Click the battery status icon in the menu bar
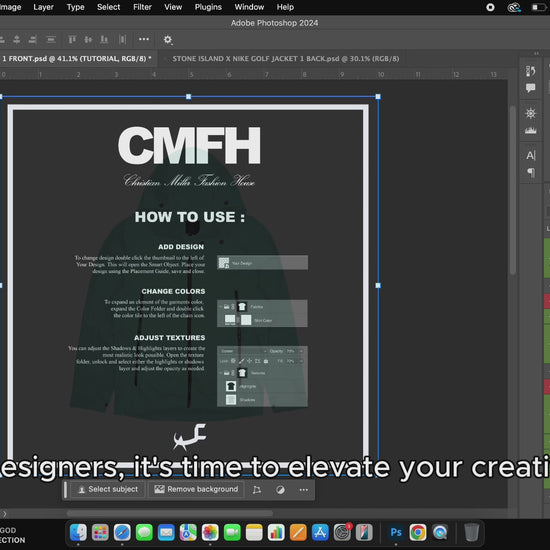This screenshot has width=550, height=550. click(539, 7)
